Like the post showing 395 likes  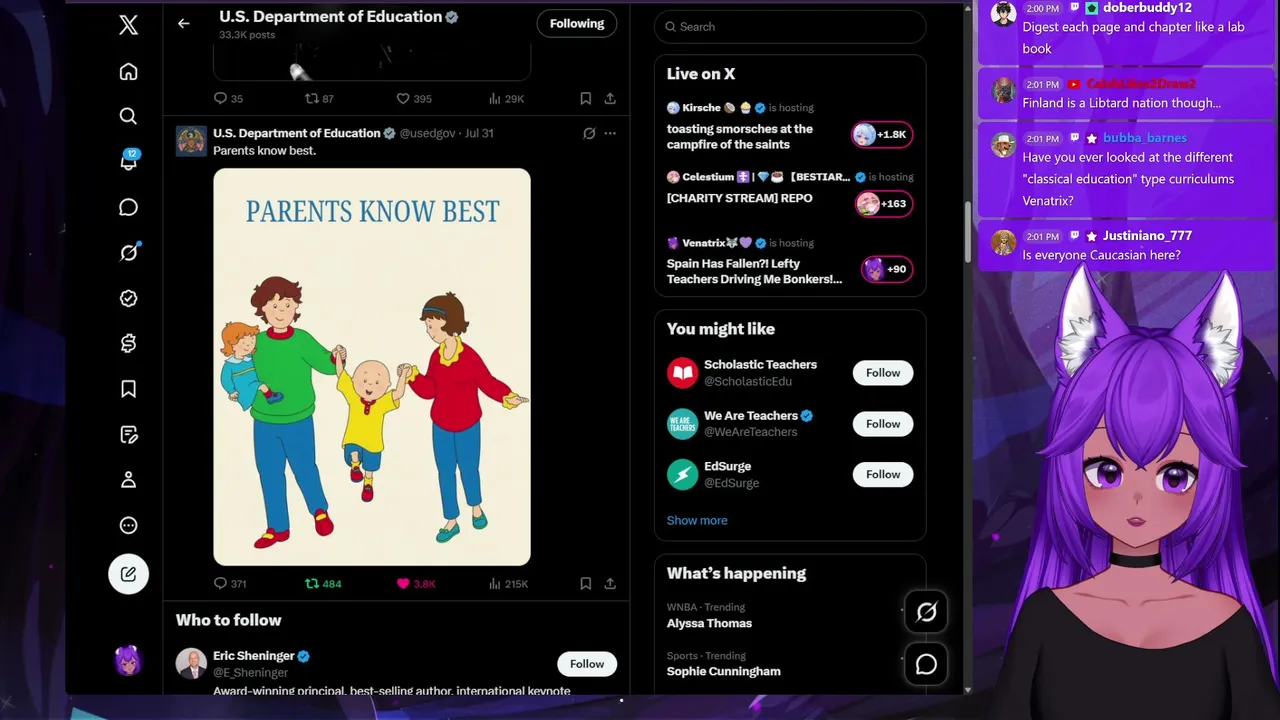coord(414,98)
